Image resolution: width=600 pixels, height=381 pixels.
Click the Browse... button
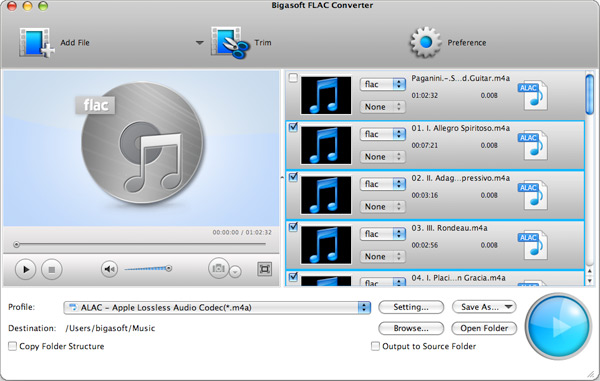click(411, 328)
